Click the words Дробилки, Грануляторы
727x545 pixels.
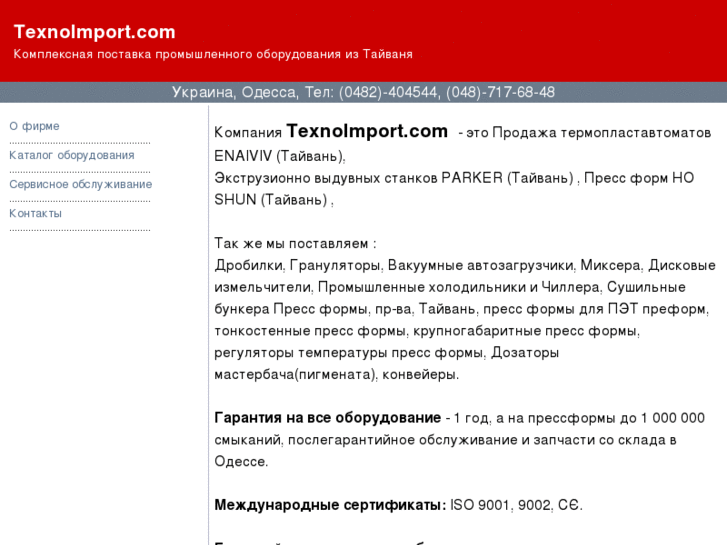tap(299, 265)
